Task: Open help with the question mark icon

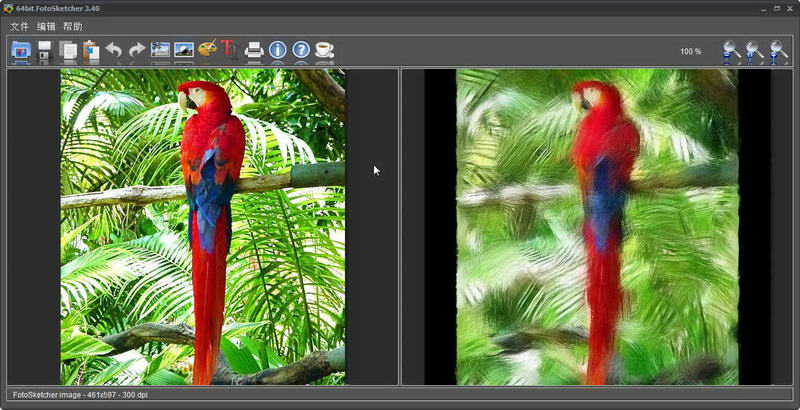Action: click(301, 50)
